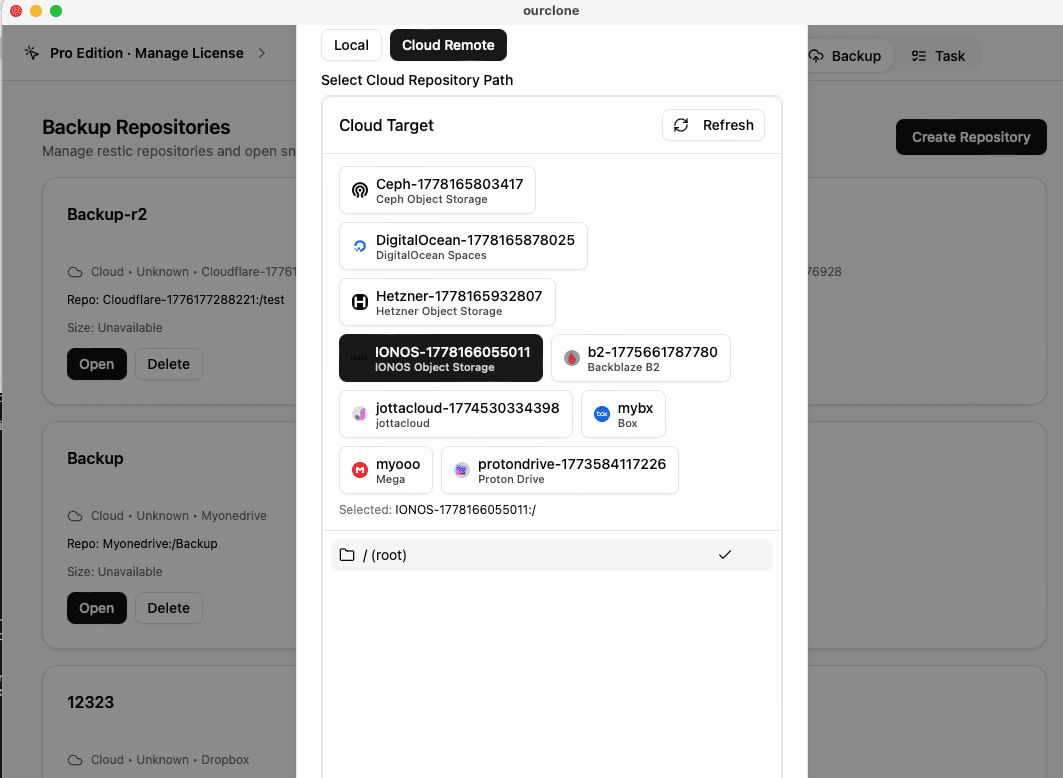Click the Backup cloud upload icon
Image resolution: width=1063 pixels, height=778 pixels.
(x=816, y=56)
